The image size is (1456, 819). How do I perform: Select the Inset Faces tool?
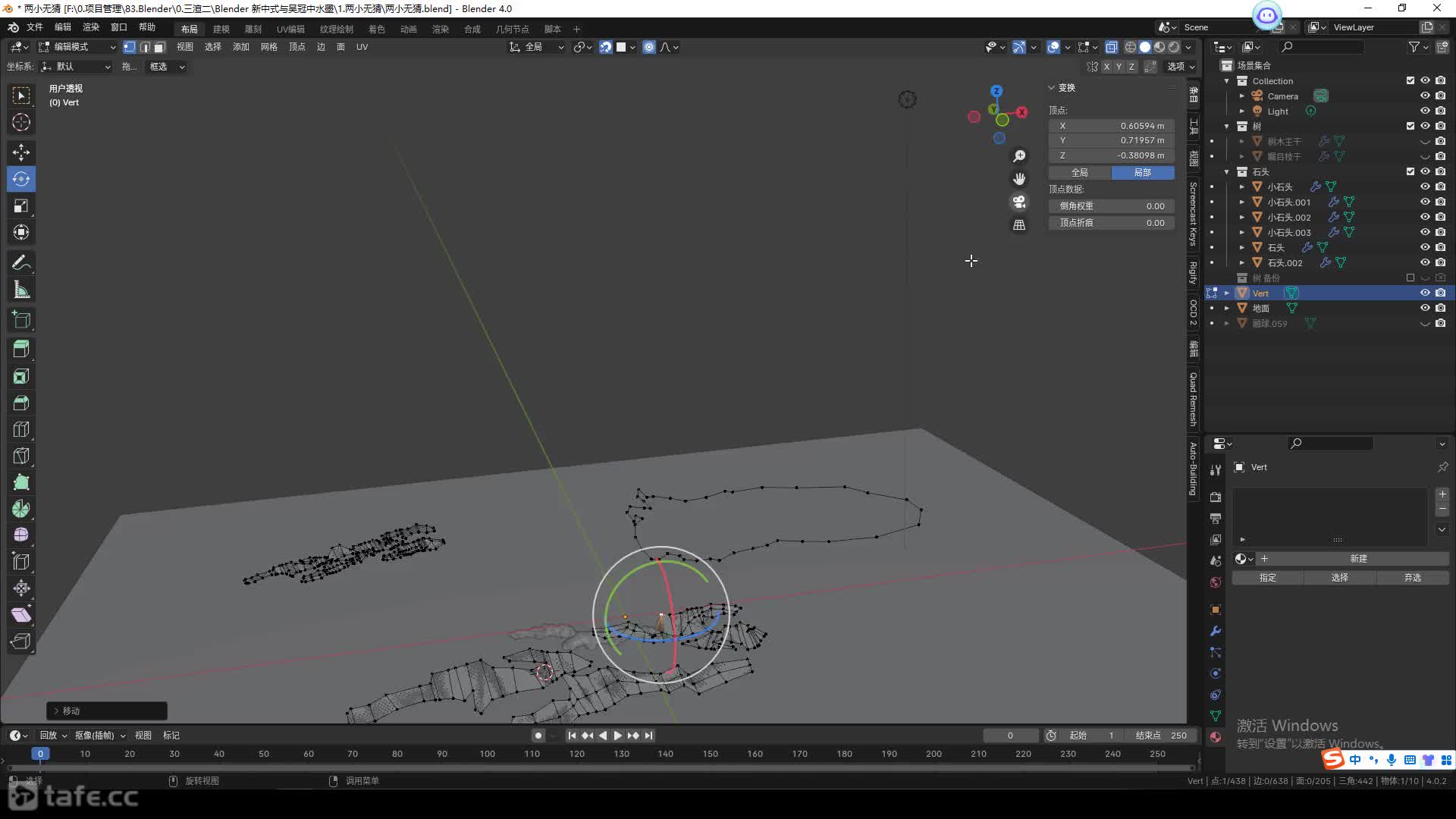(x=21, y=376)
